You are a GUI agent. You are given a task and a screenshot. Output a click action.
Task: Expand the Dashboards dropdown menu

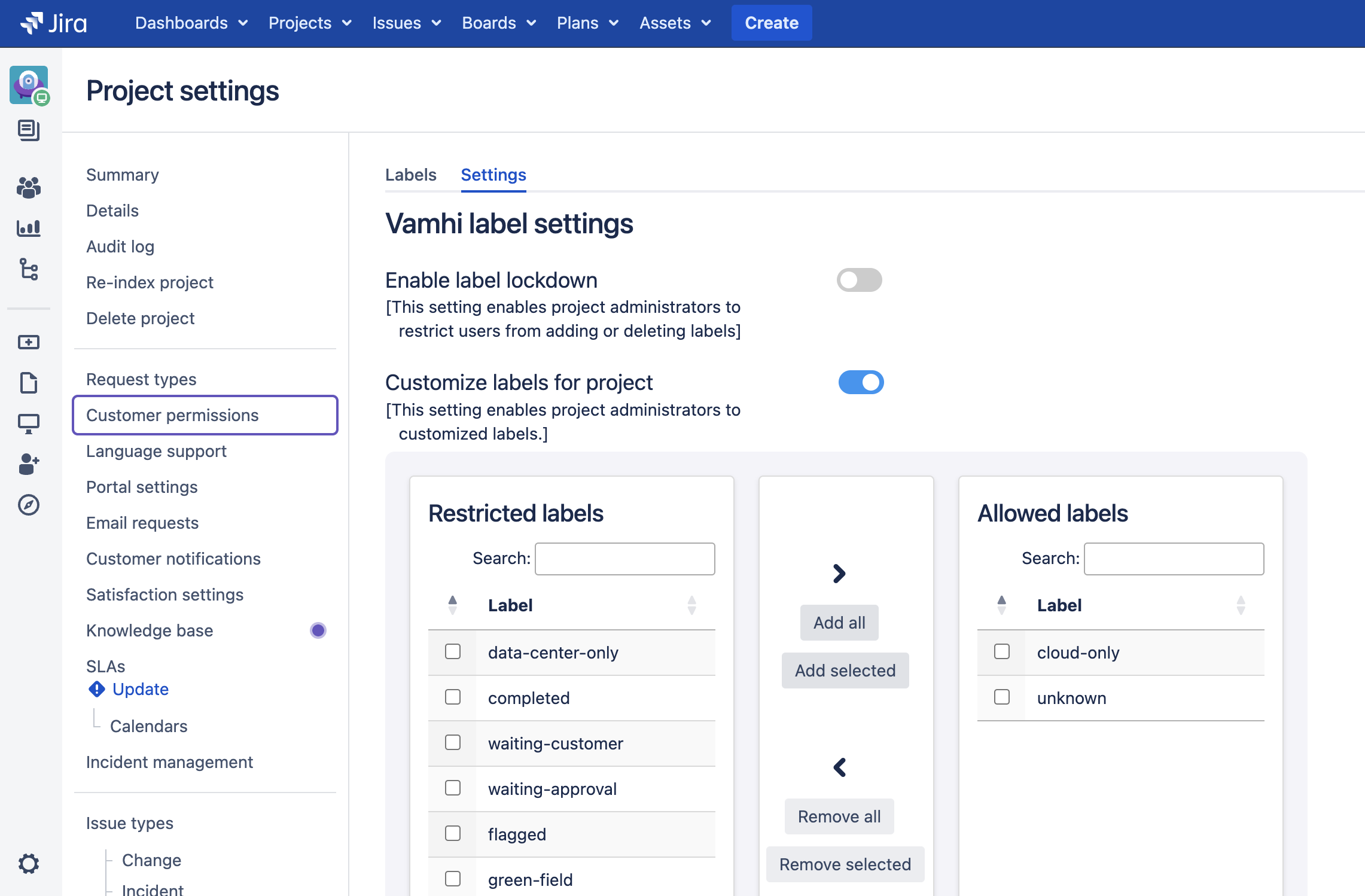click(x=191, y=23)
